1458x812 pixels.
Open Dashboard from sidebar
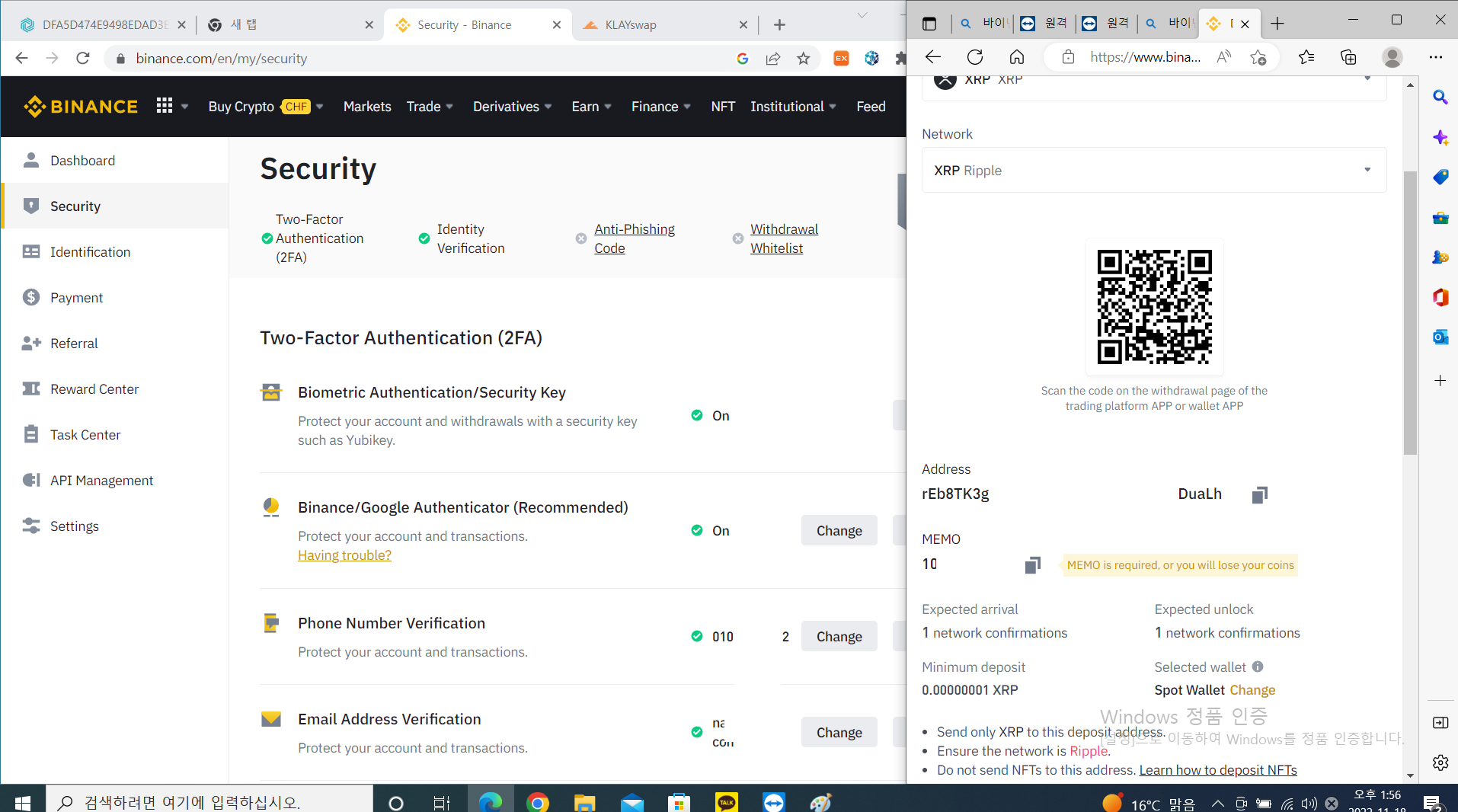114,161
